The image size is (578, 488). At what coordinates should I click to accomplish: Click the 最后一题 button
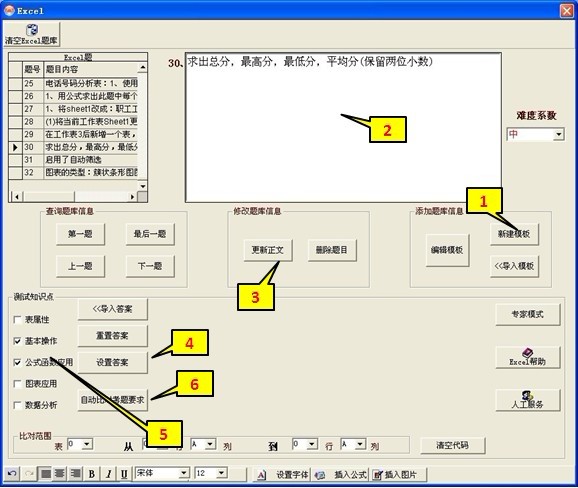point(150,234)
